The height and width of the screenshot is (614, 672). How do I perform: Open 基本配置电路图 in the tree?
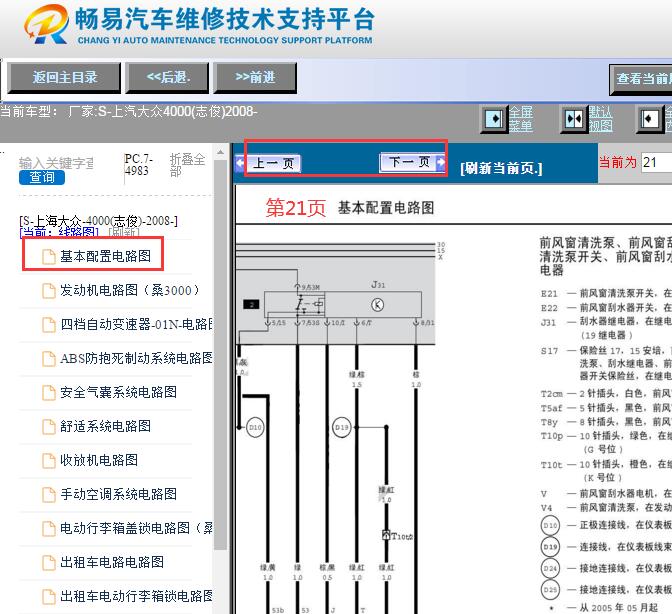[x=105, y=256]
